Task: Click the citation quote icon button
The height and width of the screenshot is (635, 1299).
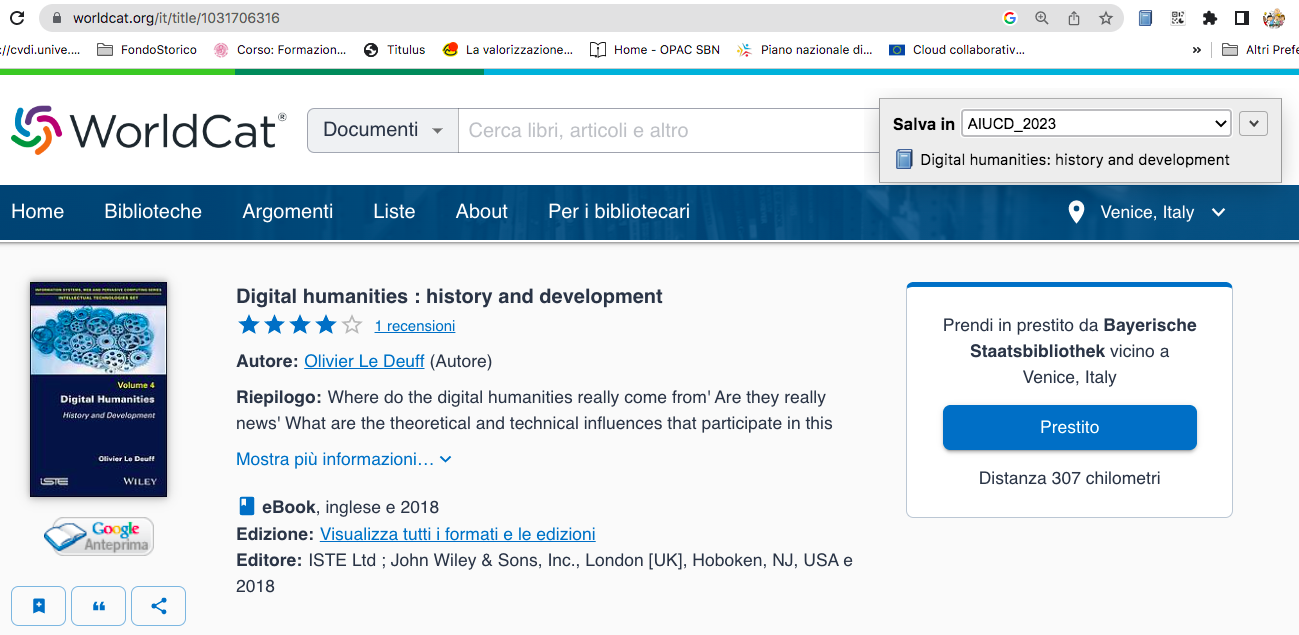Action: tap(99, 605)
